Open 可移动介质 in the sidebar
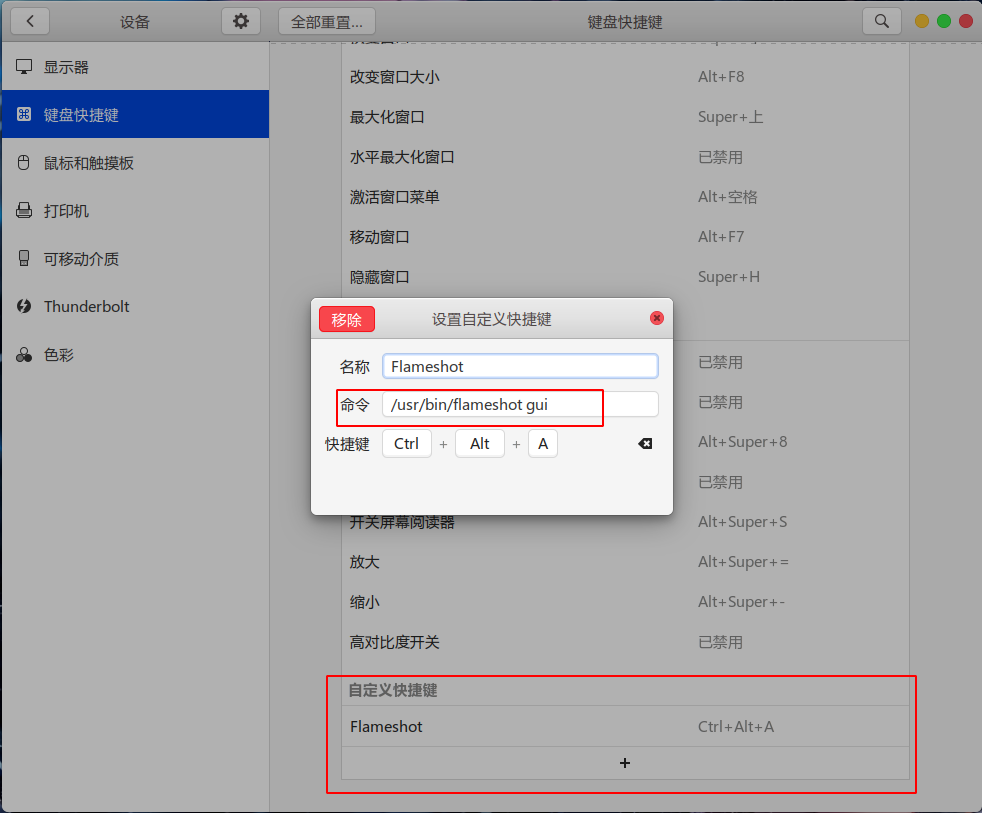Viewport: 982px width, 813px height. coord(135,259)
